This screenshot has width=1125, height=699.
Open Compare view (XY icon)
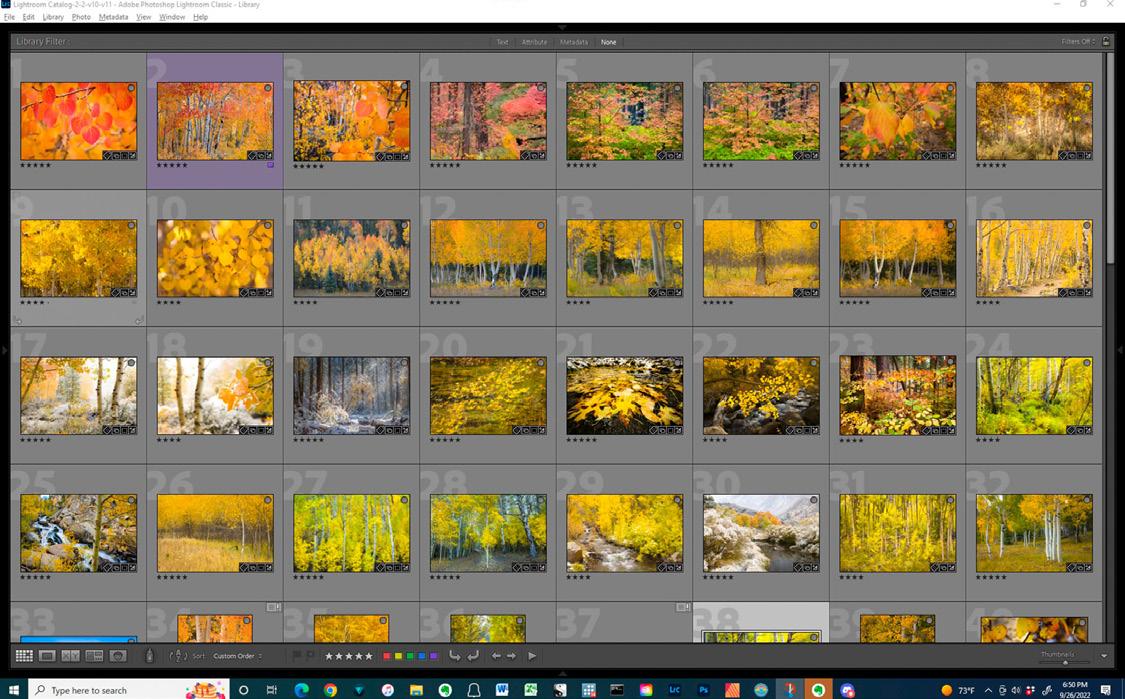70,656
